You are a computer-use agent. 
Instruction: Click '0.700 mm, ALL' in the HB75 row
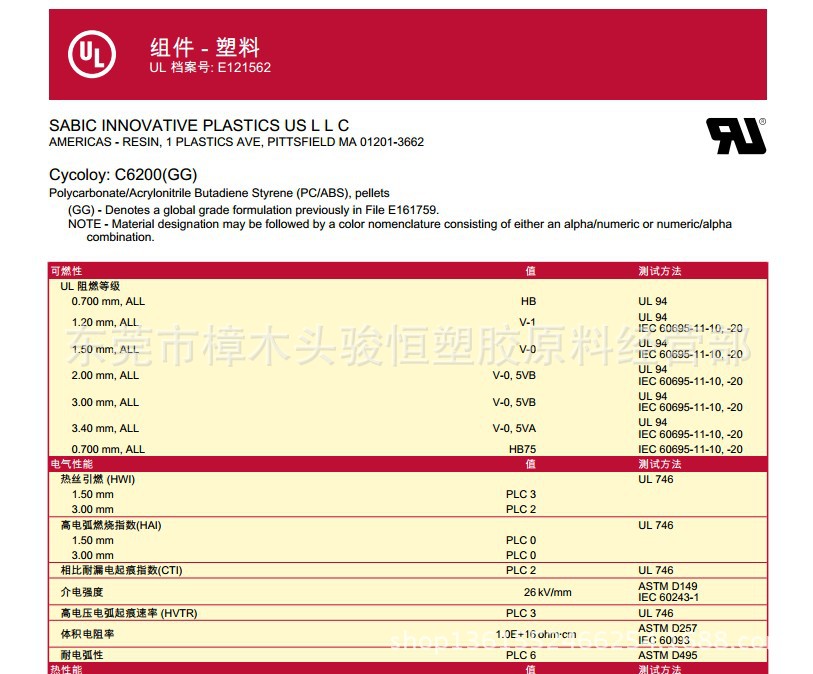click(x=108, y=450)
